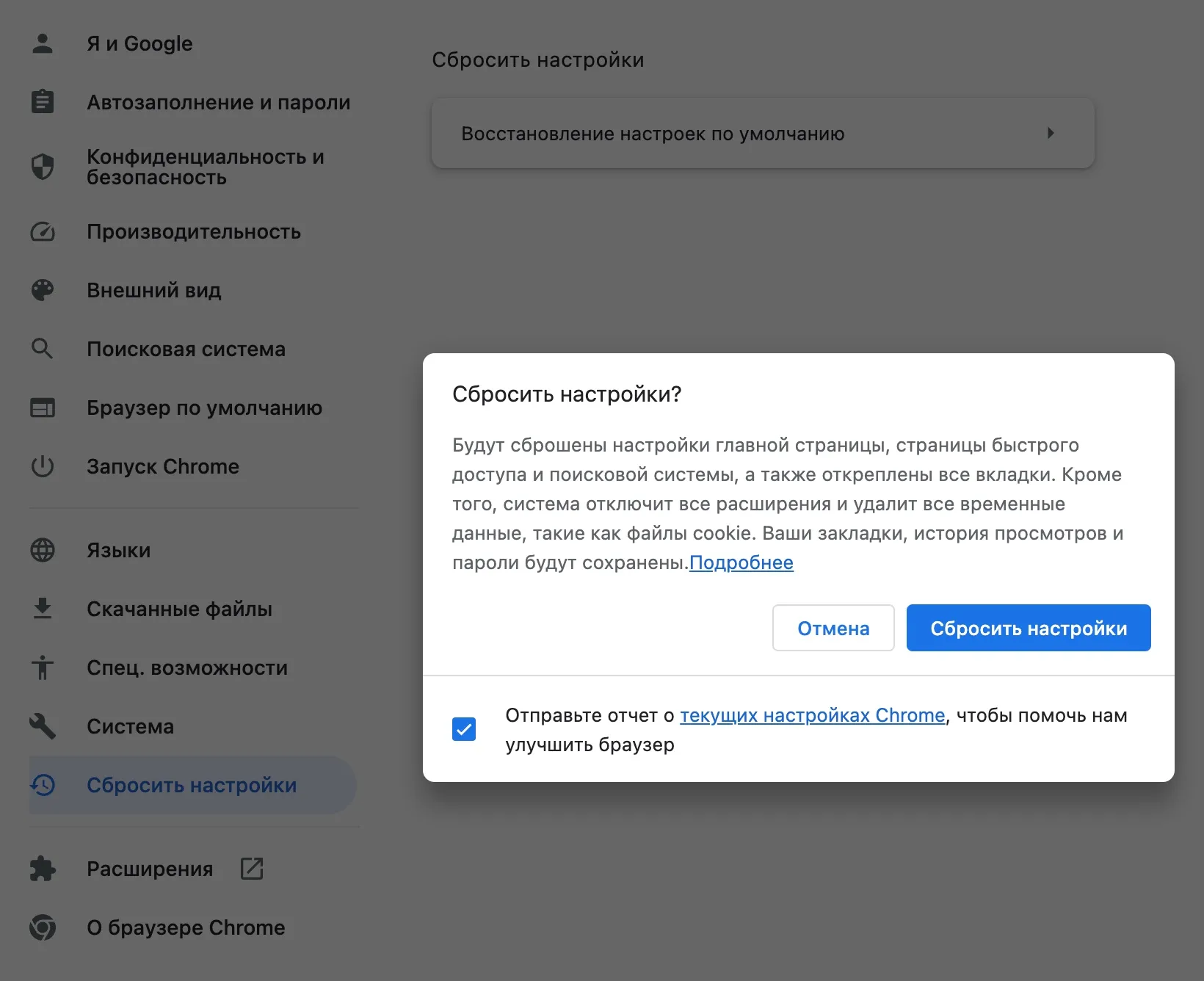Open the Я и Google section
Image resolution: width=1204 pixels, height=981 pixels.
pyautogui.click(x=139, y=44)
